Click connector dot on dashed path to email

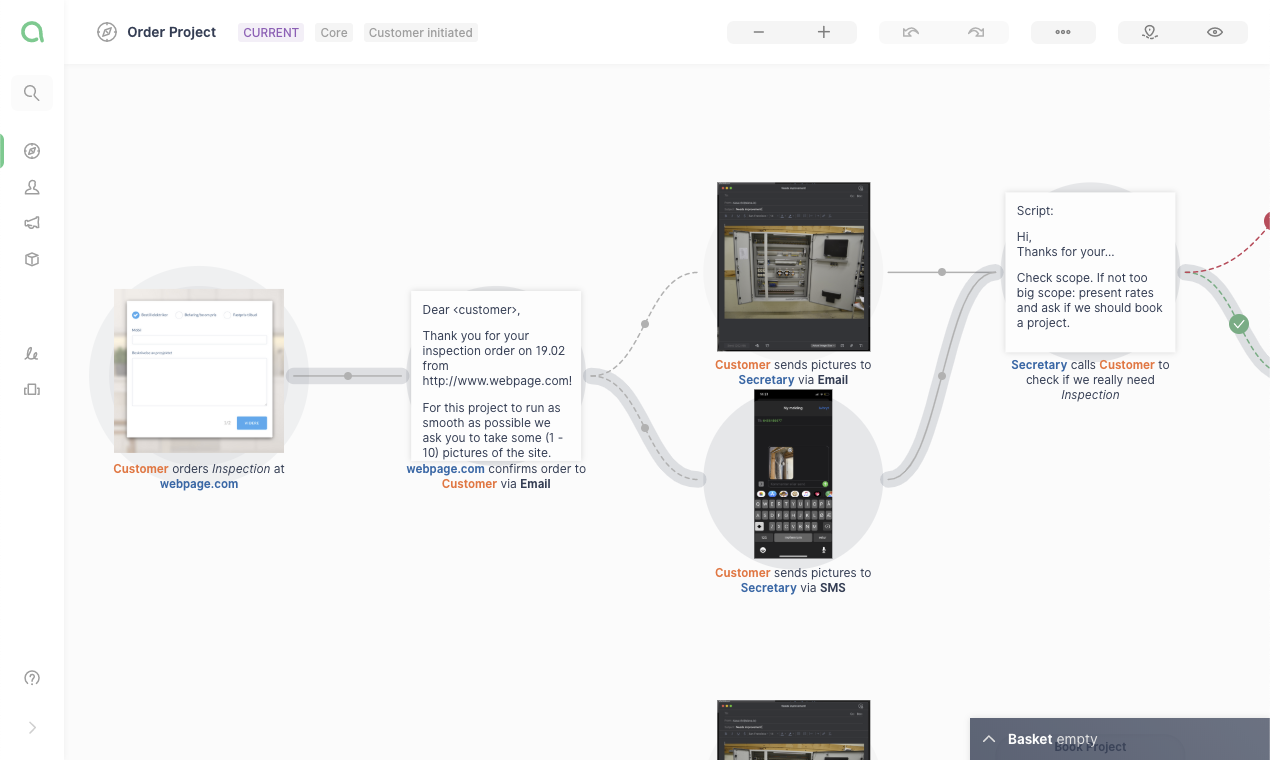(645, 324)
